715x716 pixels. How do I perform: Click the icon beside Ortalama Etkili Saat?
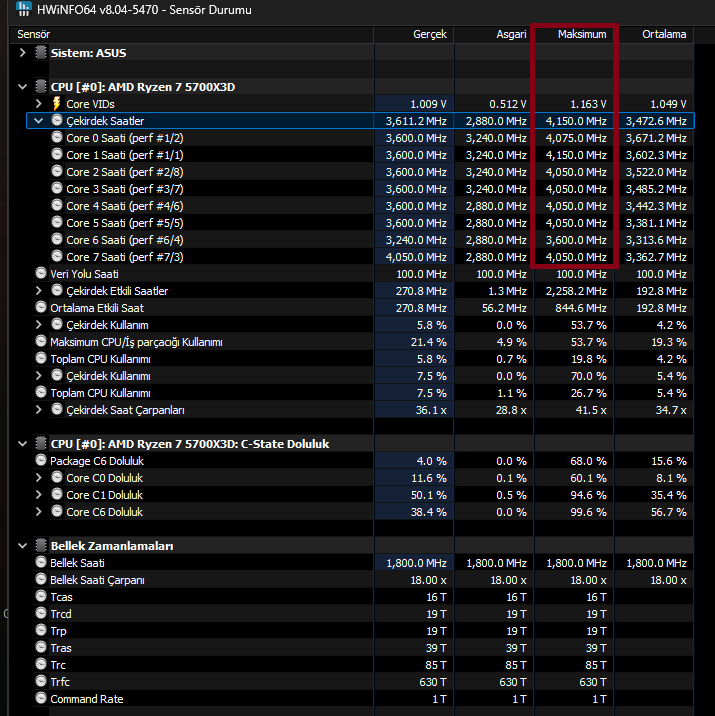pyautogui.click(x=41, y=307)
